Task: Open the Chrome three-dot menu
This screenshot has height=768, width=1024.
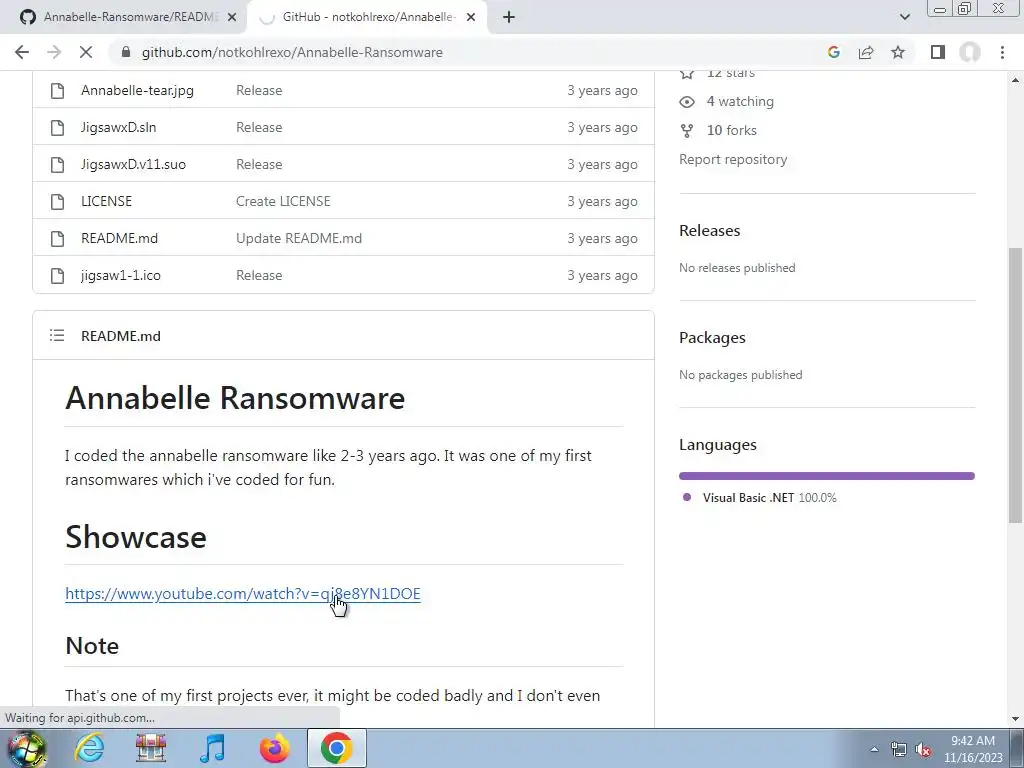Action: [x=1002, y=52]
